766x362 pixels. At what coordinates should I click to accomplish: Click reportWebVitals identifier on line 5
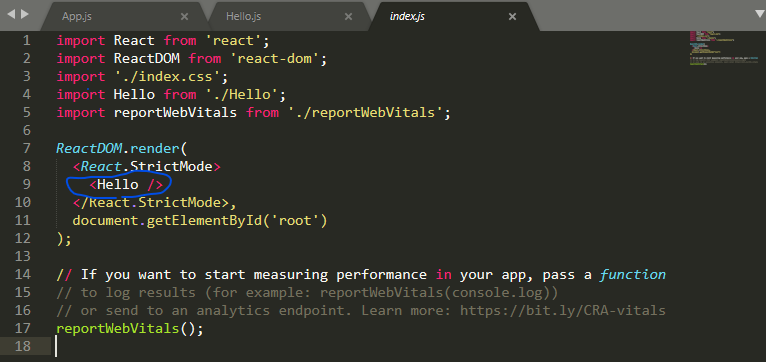point(175,112)
